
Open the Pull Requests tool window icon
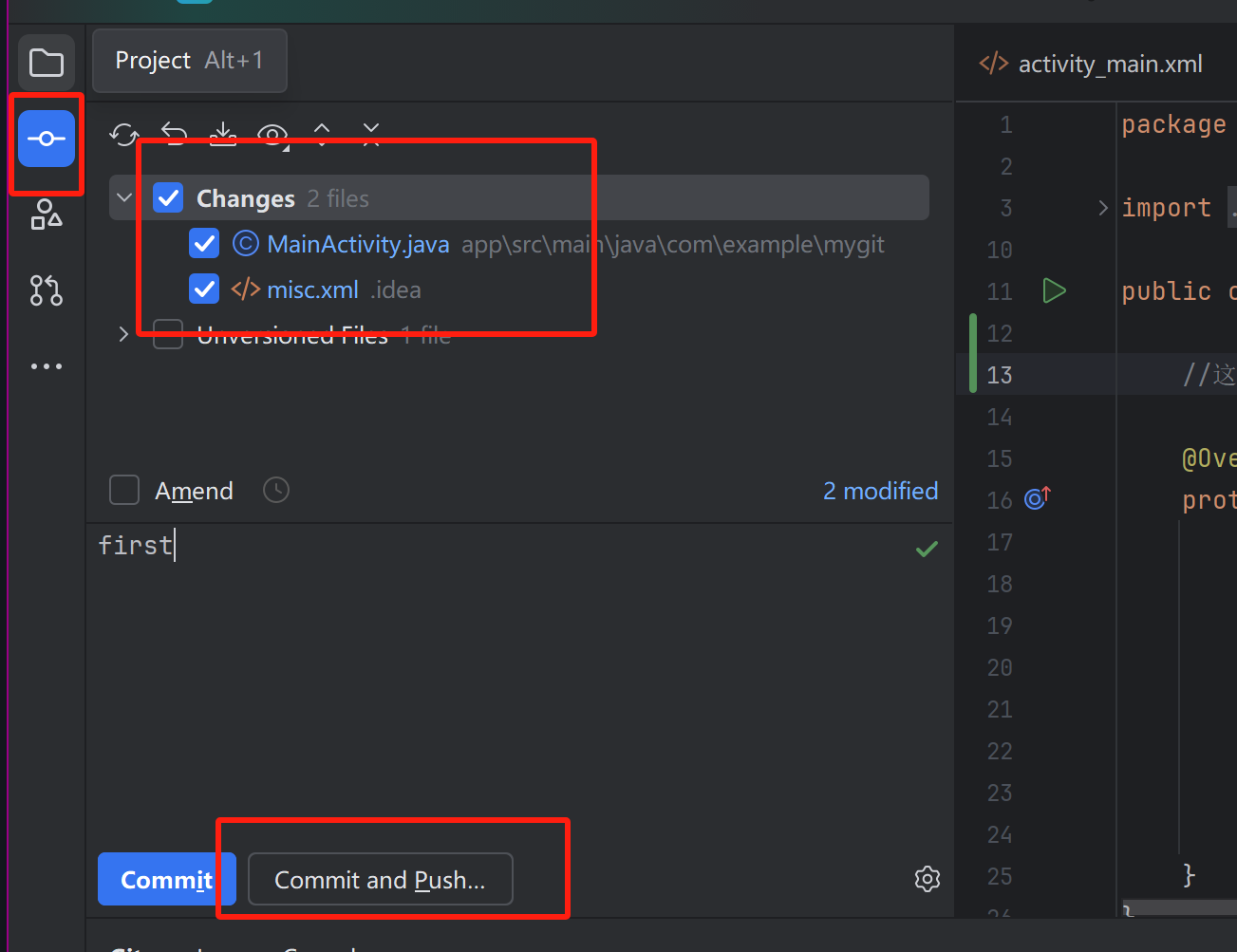pos(46,289)
